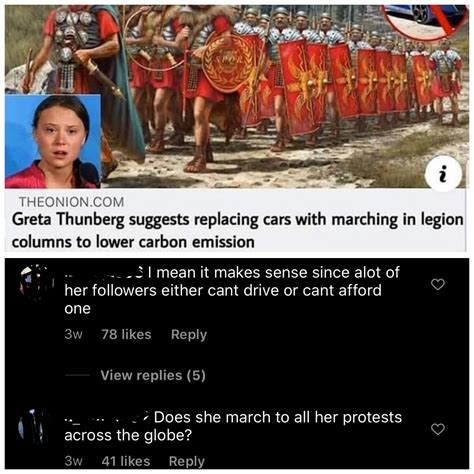Click first commenter's blurred username
Screen dimensions: 474x474
[x=104, y=273]
